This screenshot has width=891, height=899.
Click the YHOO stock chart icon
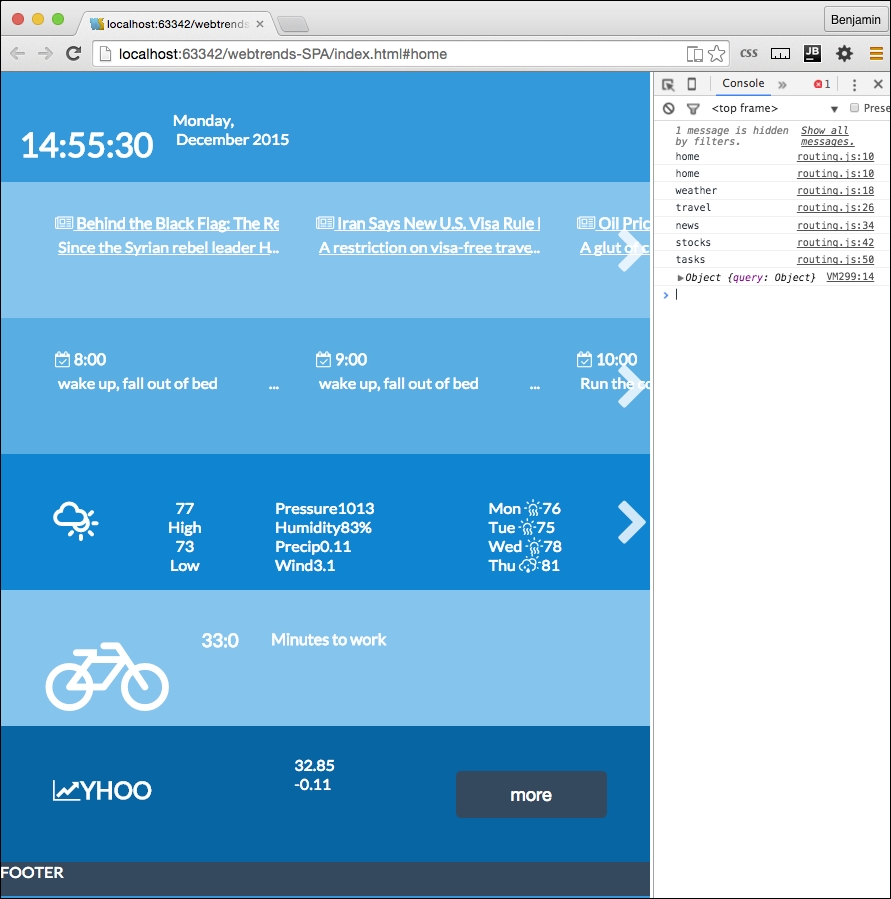pyautogui.click(x=65, y=791)
